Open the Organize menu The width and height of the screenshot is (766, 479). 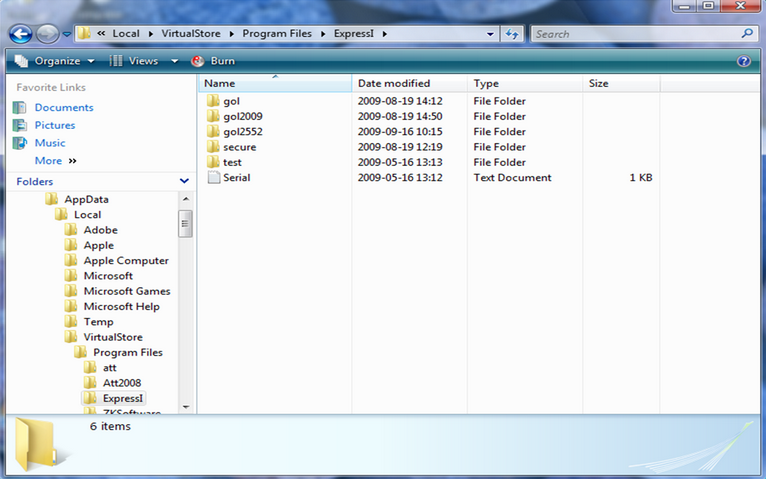pos(54,61)
